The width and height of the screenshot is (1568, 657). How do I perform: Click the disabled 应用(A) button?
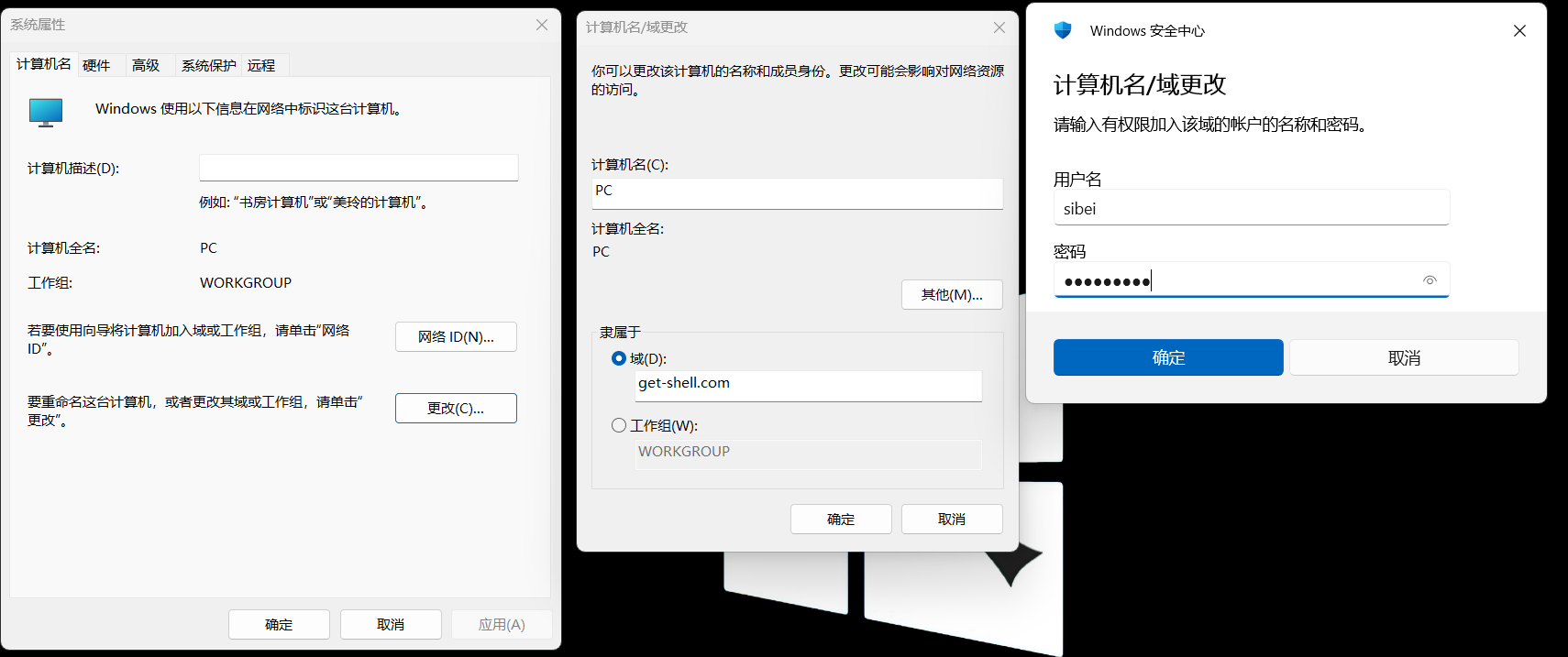pos(502,624)
